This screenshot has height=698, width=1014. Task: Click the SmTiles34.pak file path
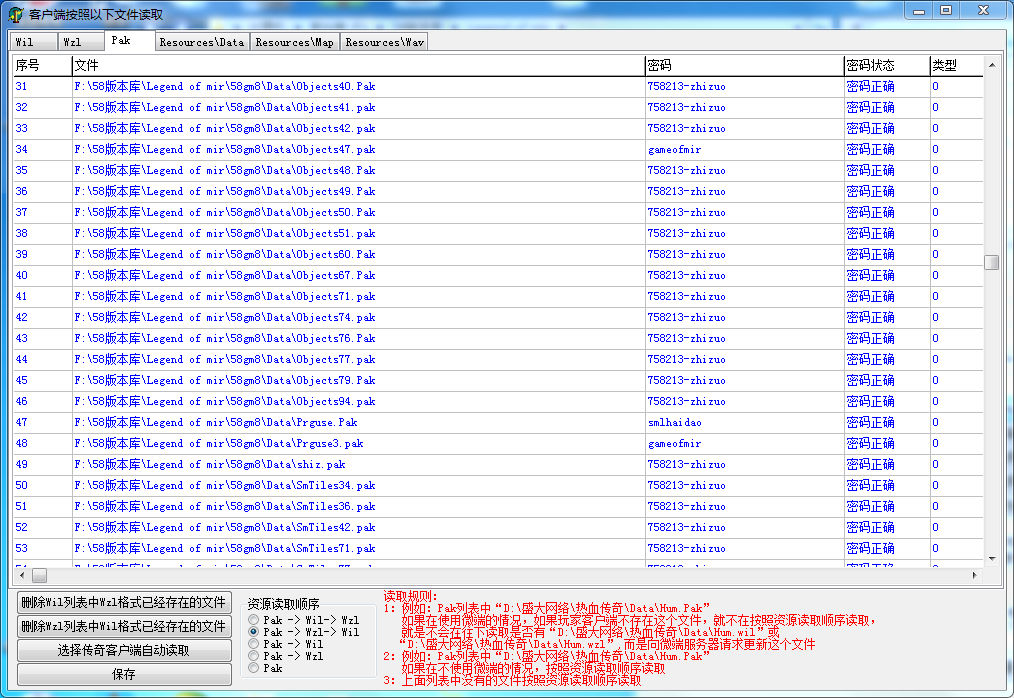point(224,486)
